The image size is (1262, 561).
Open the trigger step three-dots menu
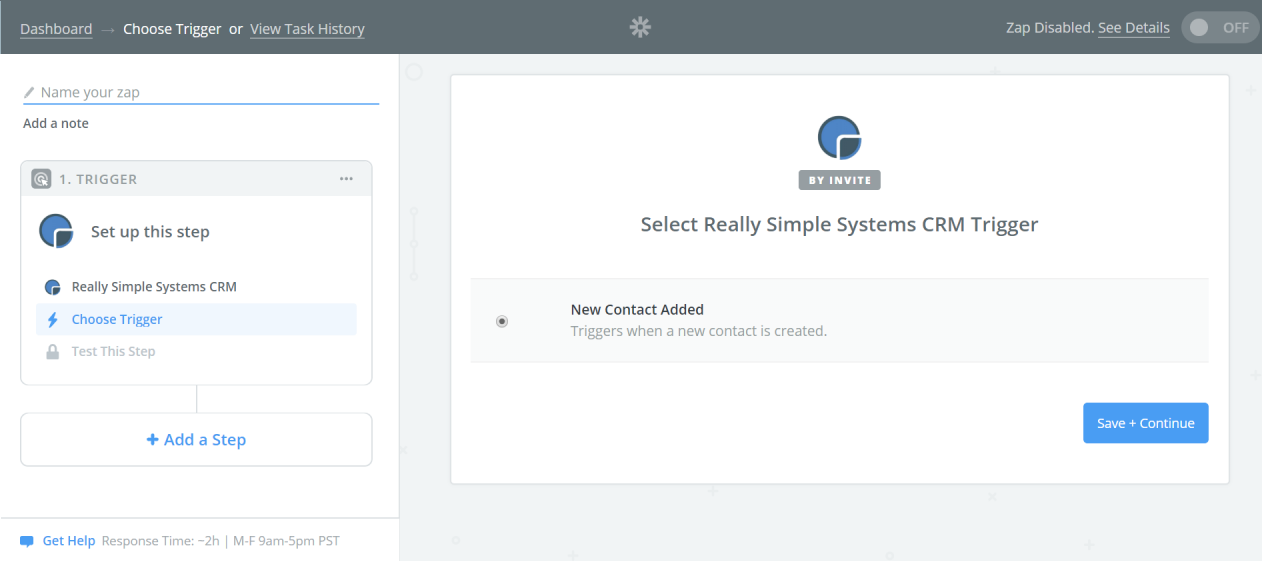(x=346, y=179)
